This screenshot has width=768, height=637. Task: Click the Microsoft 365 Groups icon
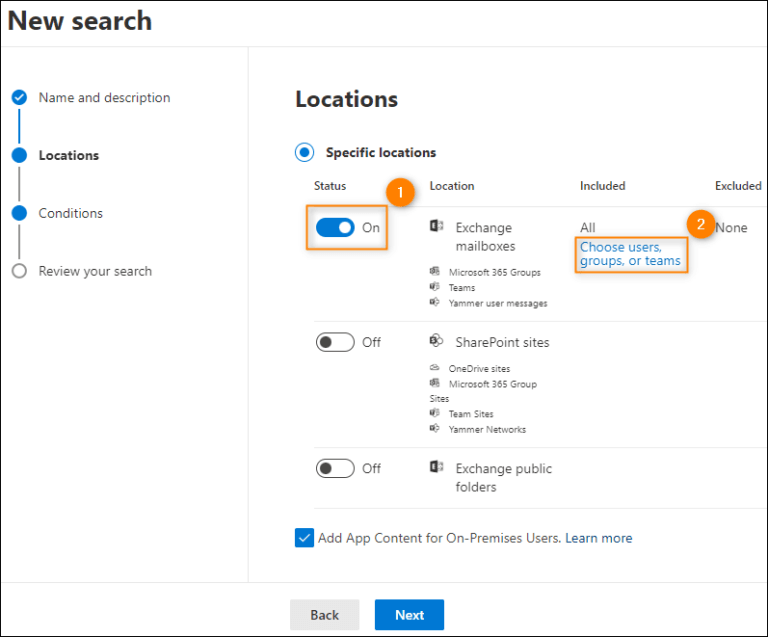(x=435, y=271)
